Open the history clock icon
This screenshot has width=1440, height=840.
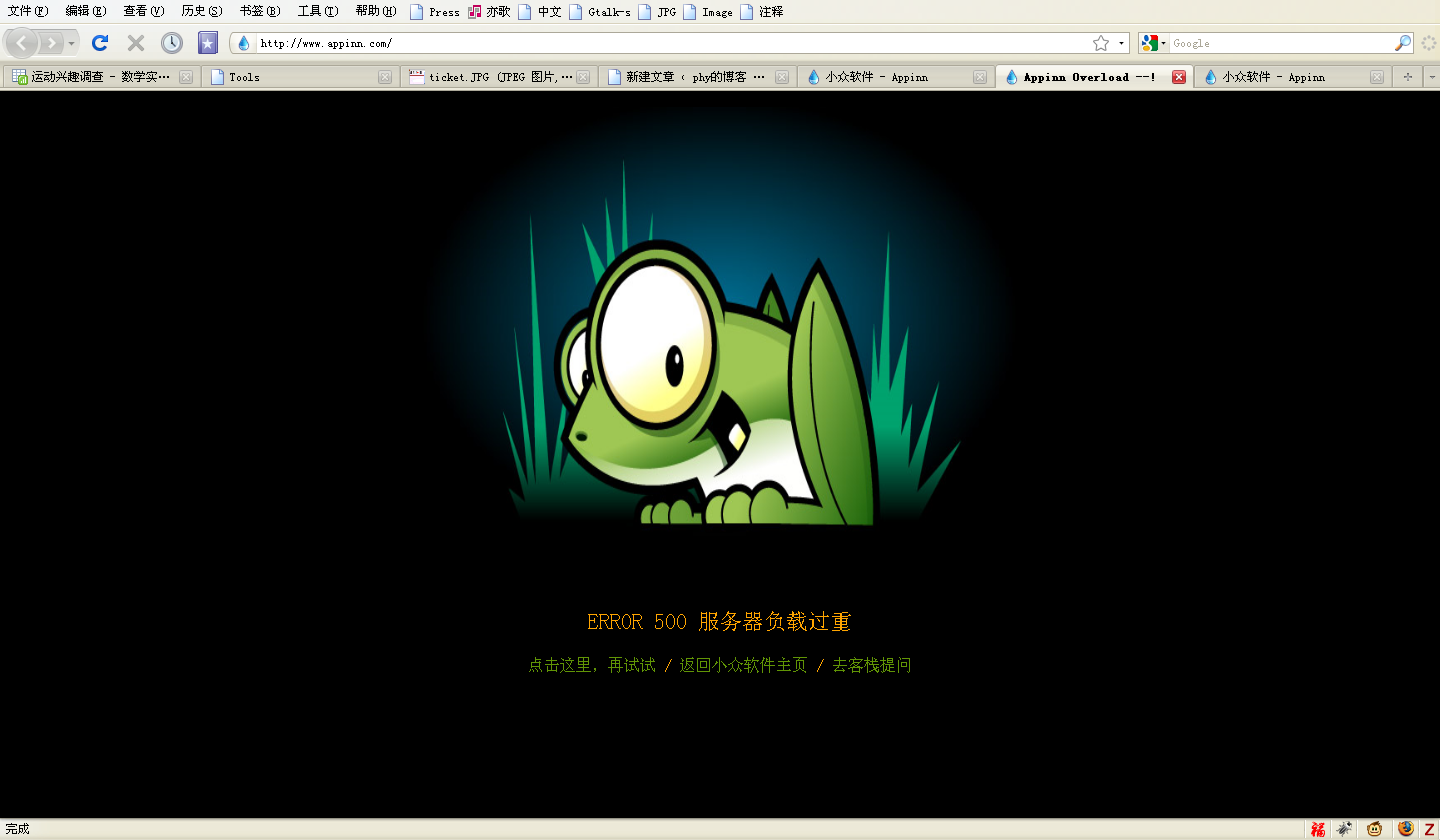(x=172, y=43)
